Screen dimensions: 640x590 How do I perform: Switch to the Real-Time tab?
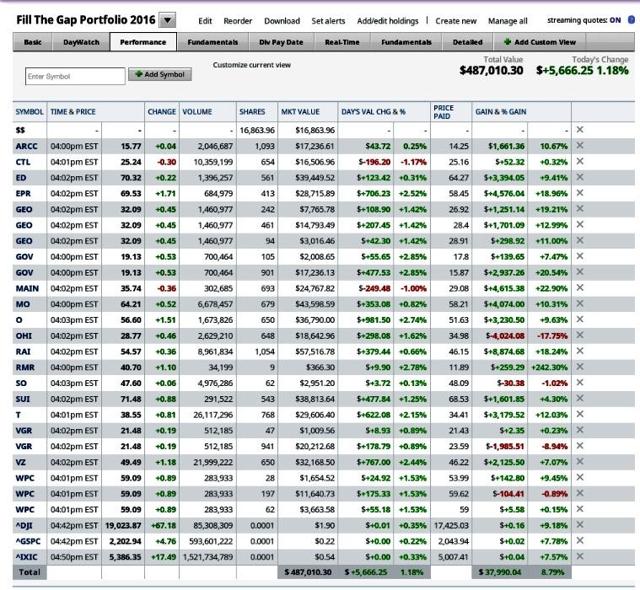pos(342,42)
